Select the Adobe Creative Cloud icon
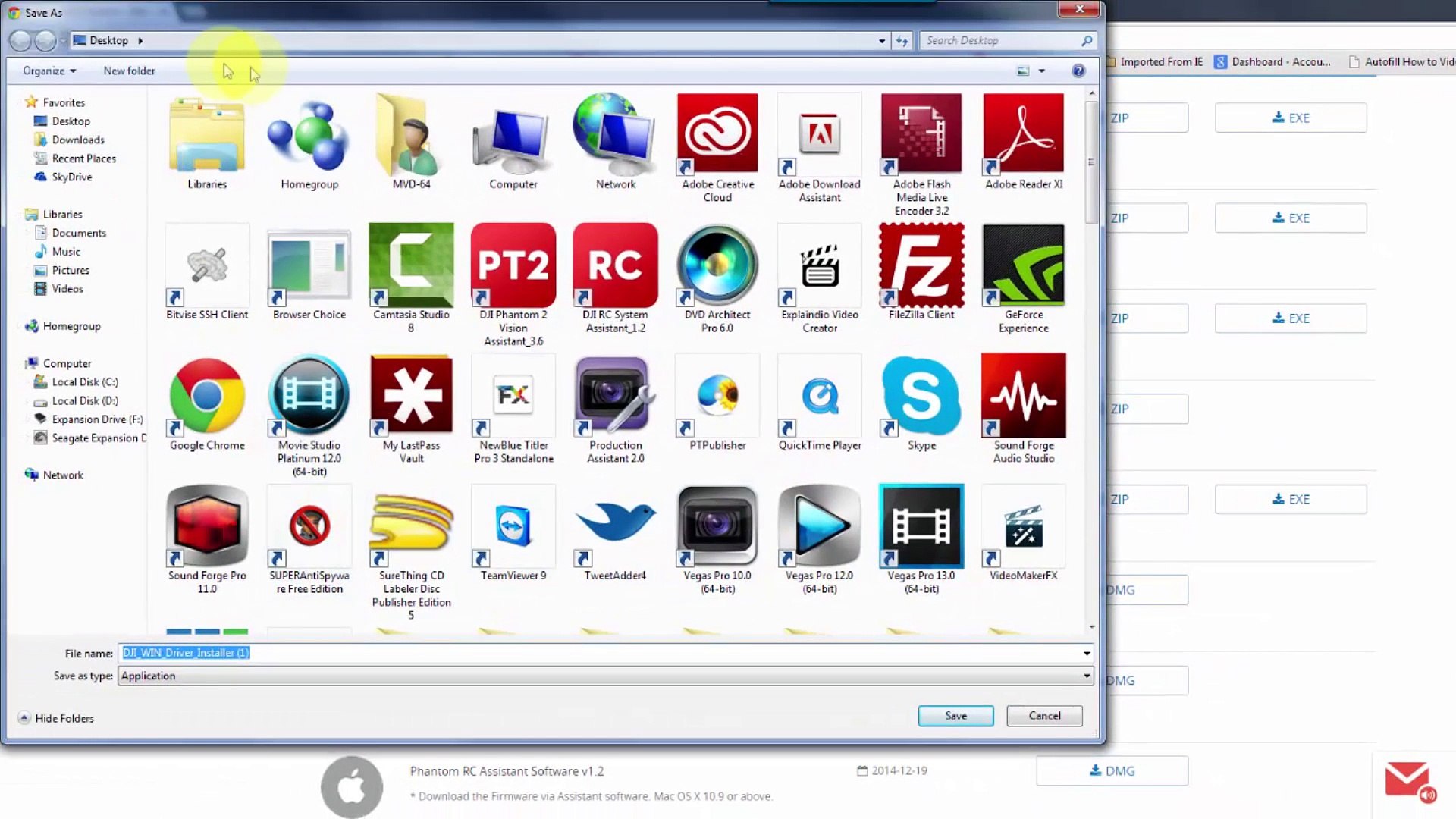 717,134
